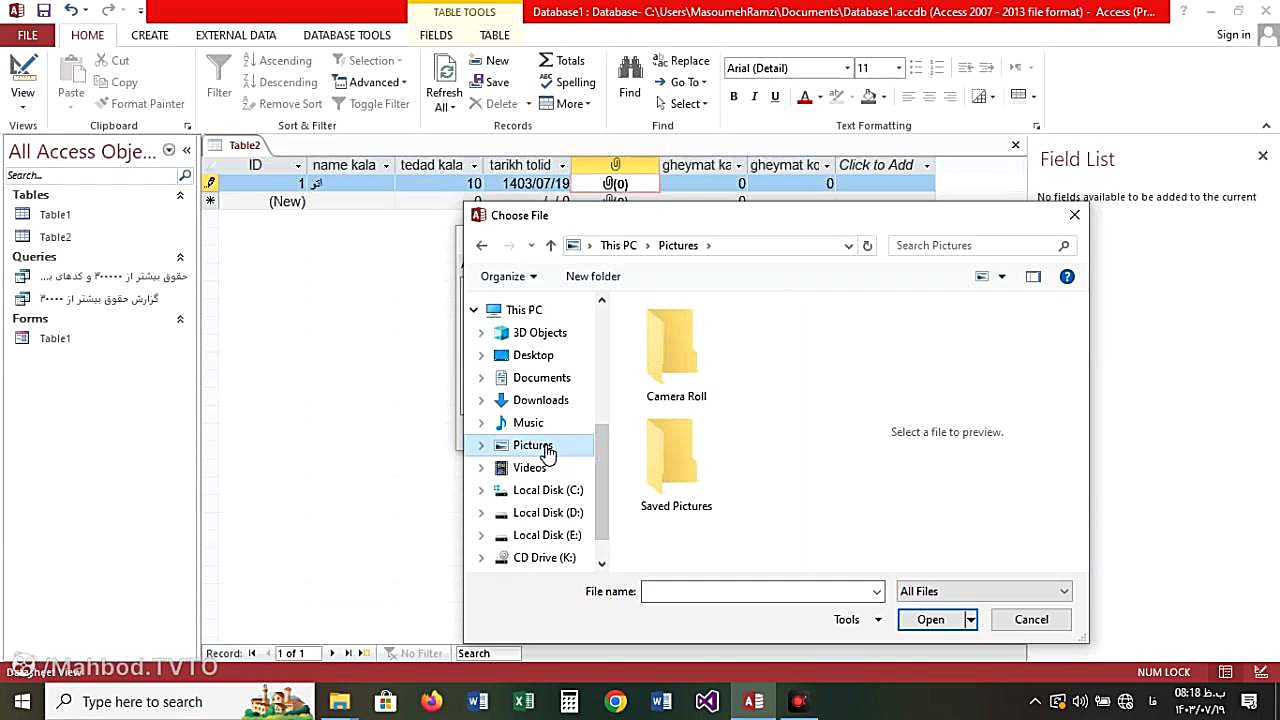Viewport: 1280px width, 720px height.
Task: Open Google Chrome from the taskbar
Action: [x=615, y=701]
